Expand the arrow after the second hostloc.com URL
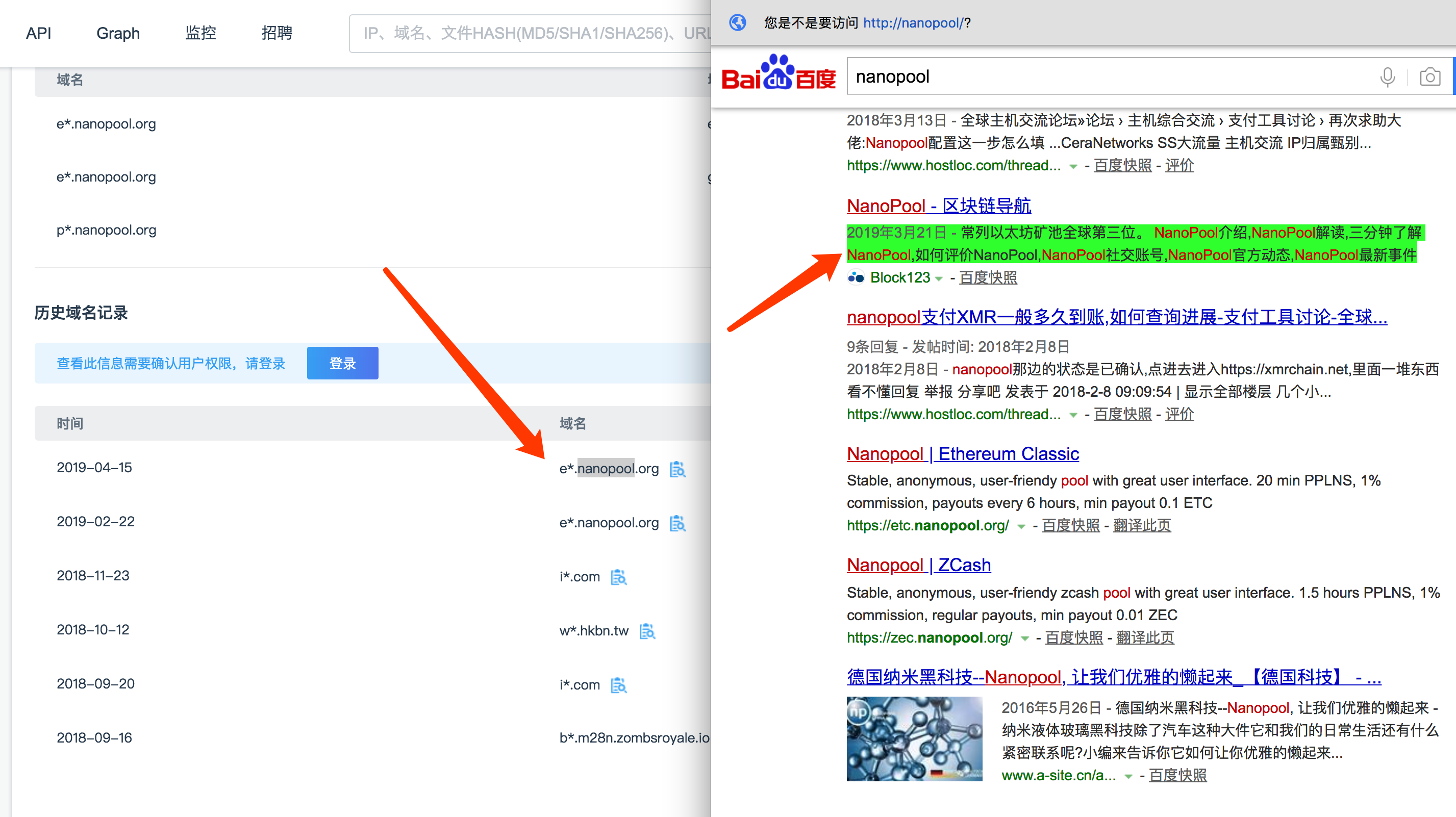The image size is (1456, 817). click(x=1073, y=415)
